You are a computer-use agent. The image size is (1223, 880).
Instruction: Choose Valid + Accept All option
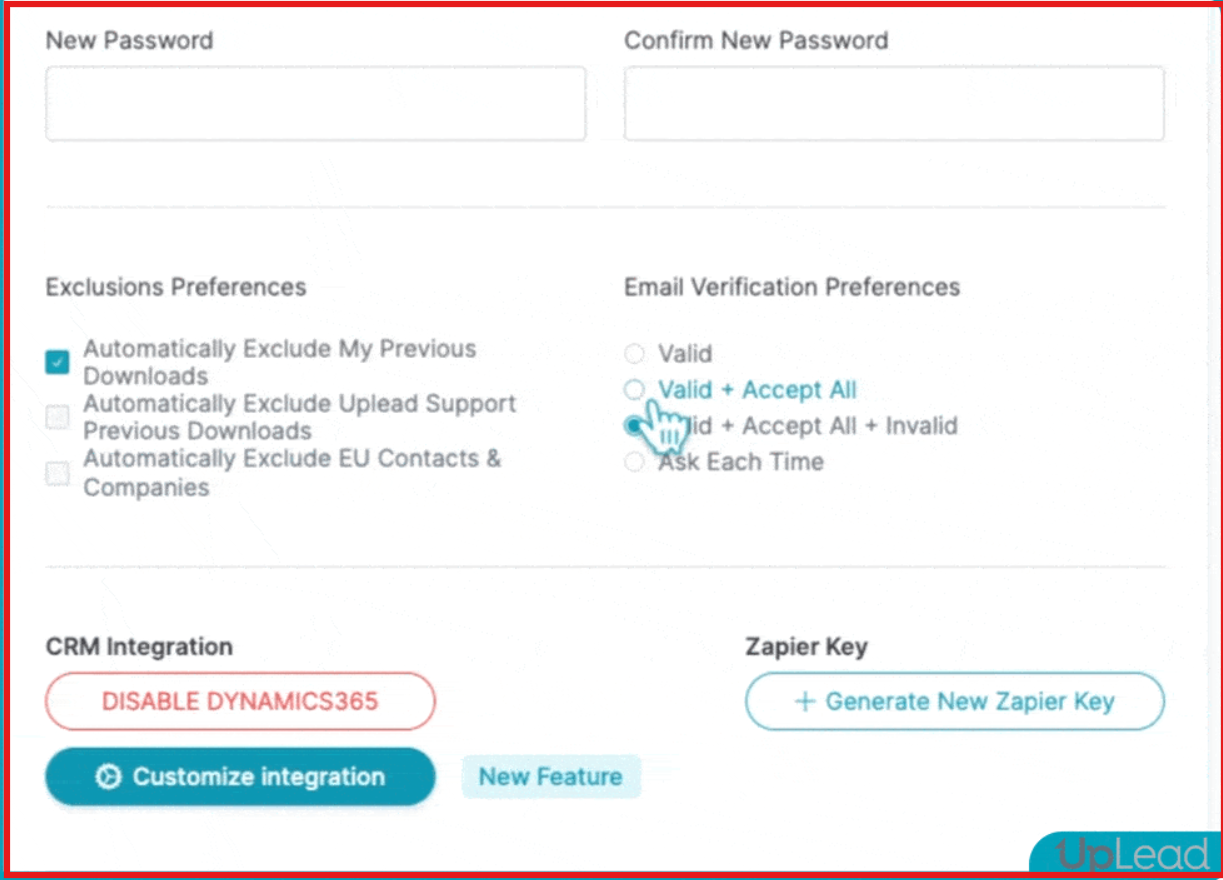pyautogui.click(x=634, y=389)
